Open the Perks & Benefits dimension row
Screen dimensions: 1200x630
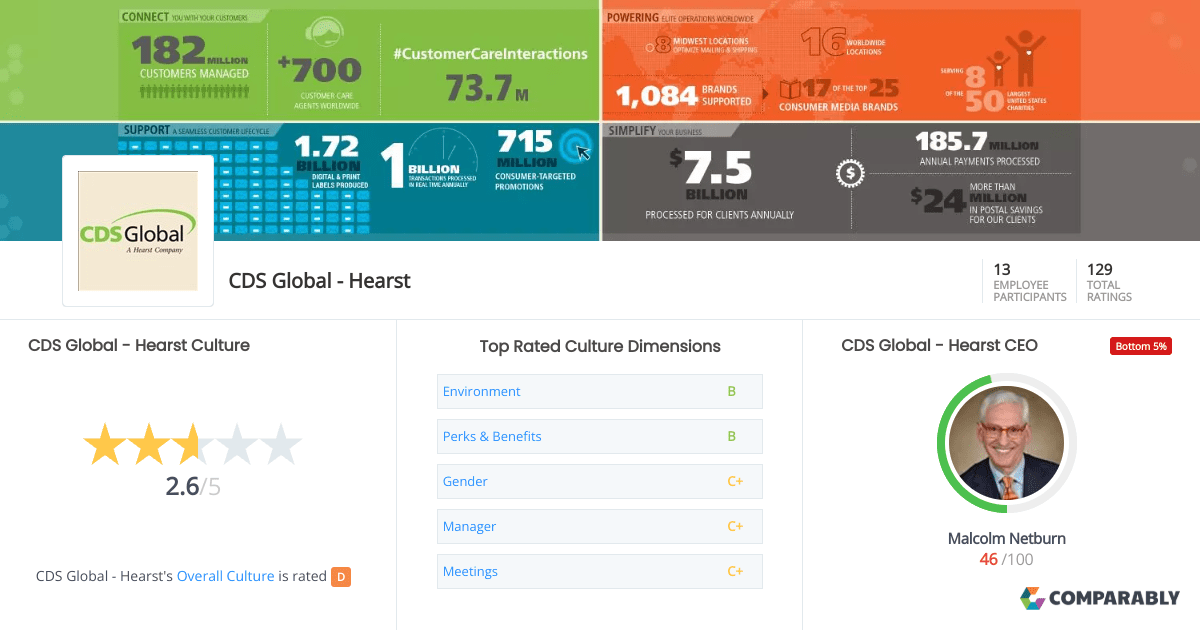600,436
